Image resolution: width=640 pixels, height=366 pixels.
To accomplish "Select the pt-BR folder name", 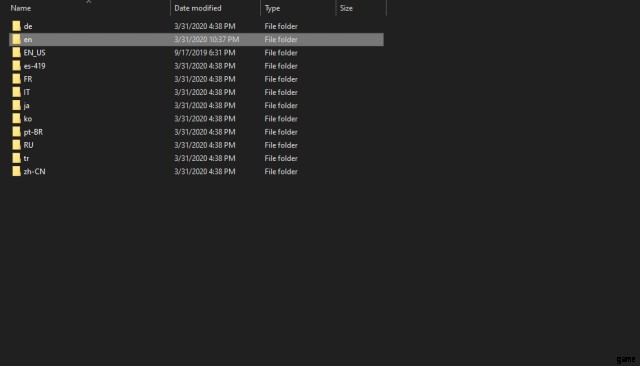I will (33, 132).
